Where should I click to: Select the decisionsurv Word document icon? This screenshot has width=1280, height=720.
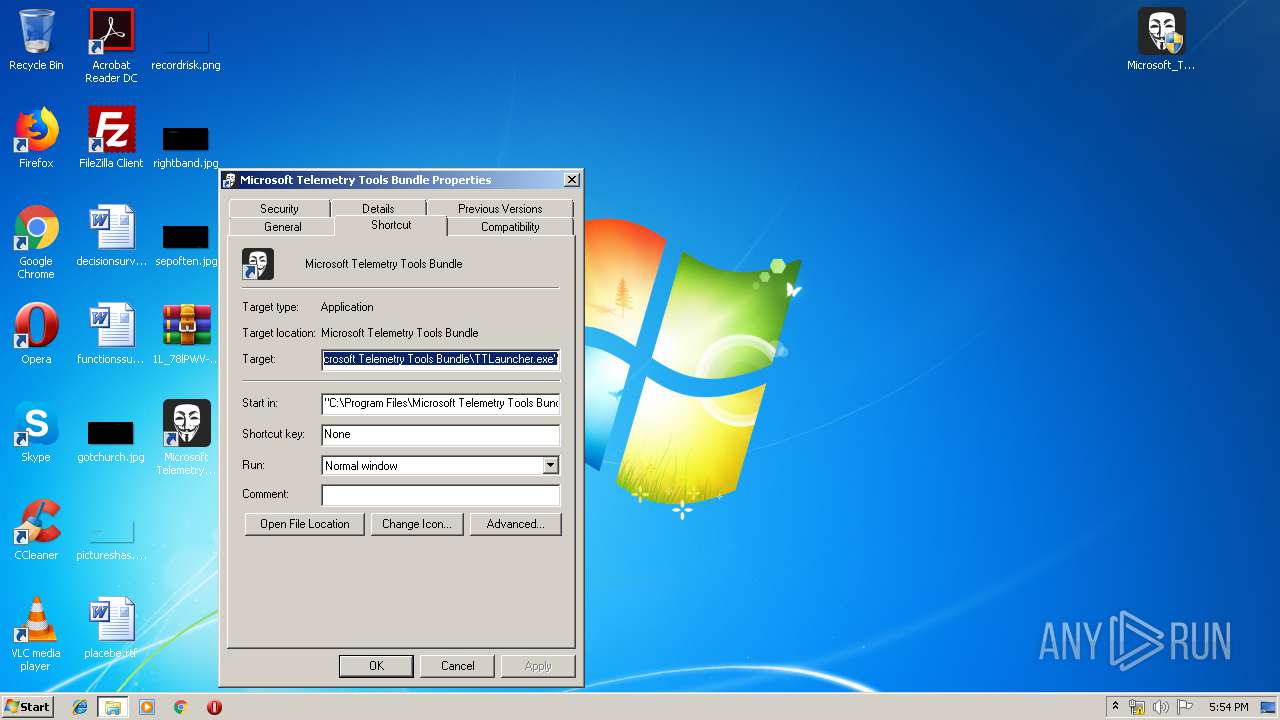pyautogui.click(x=111, y=236)
